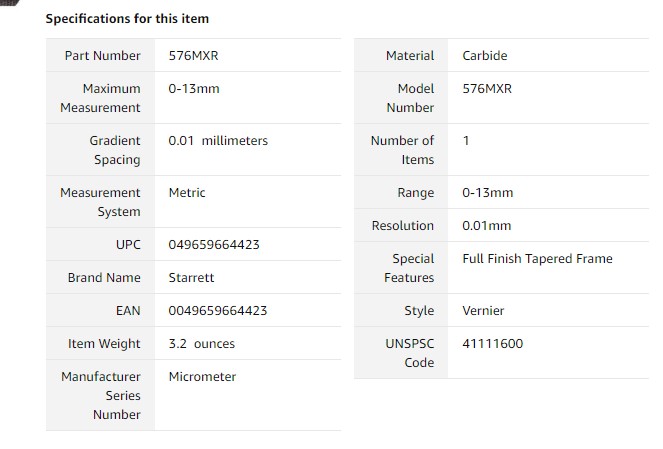Click the EAN value 0049659664423
This screenshot has width=663, height=449.
tap(218, 311)
